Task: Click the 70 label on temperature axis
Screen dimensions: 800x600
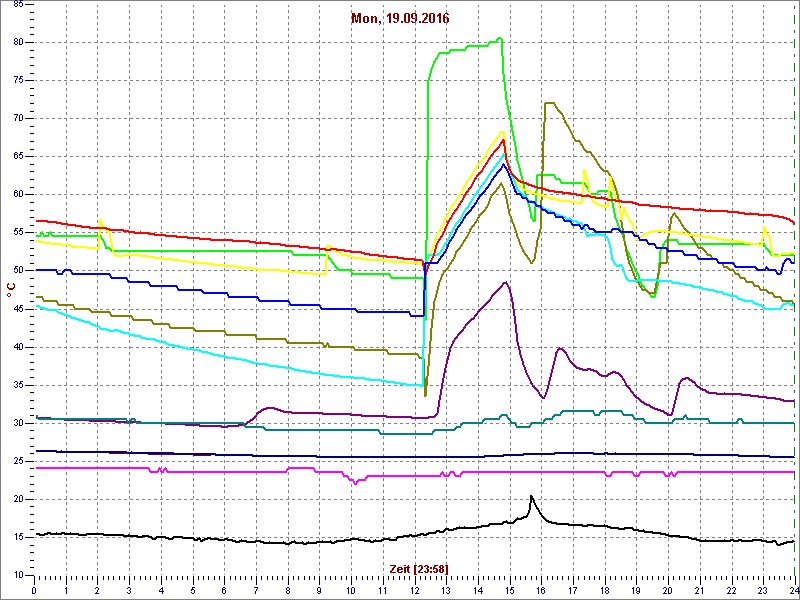Action: click(18, 118)
